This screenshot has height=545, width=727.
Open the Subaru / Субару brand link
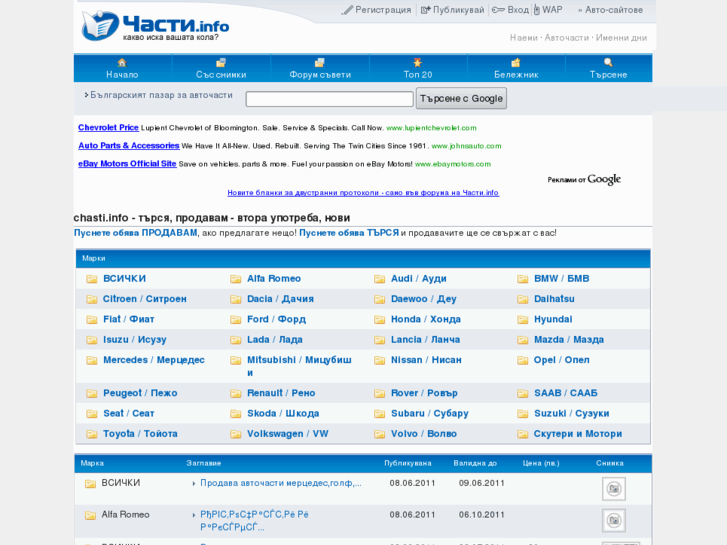430,413
